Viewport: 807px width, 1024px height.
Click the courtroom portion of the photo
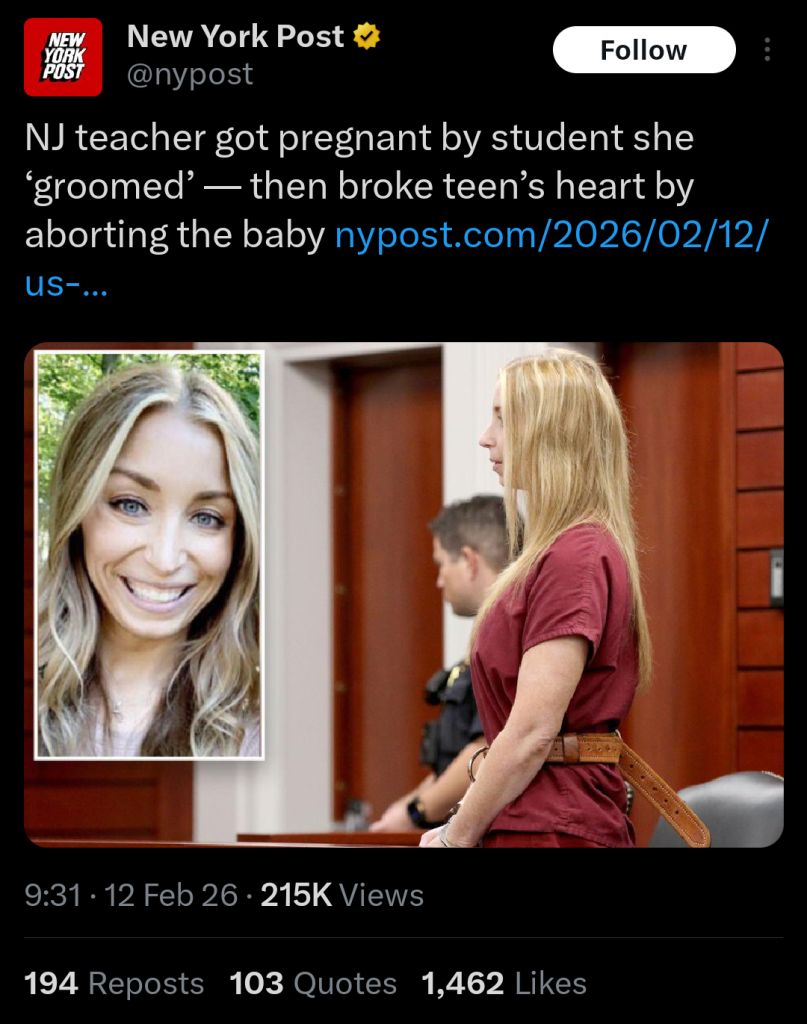pos(522,594)
